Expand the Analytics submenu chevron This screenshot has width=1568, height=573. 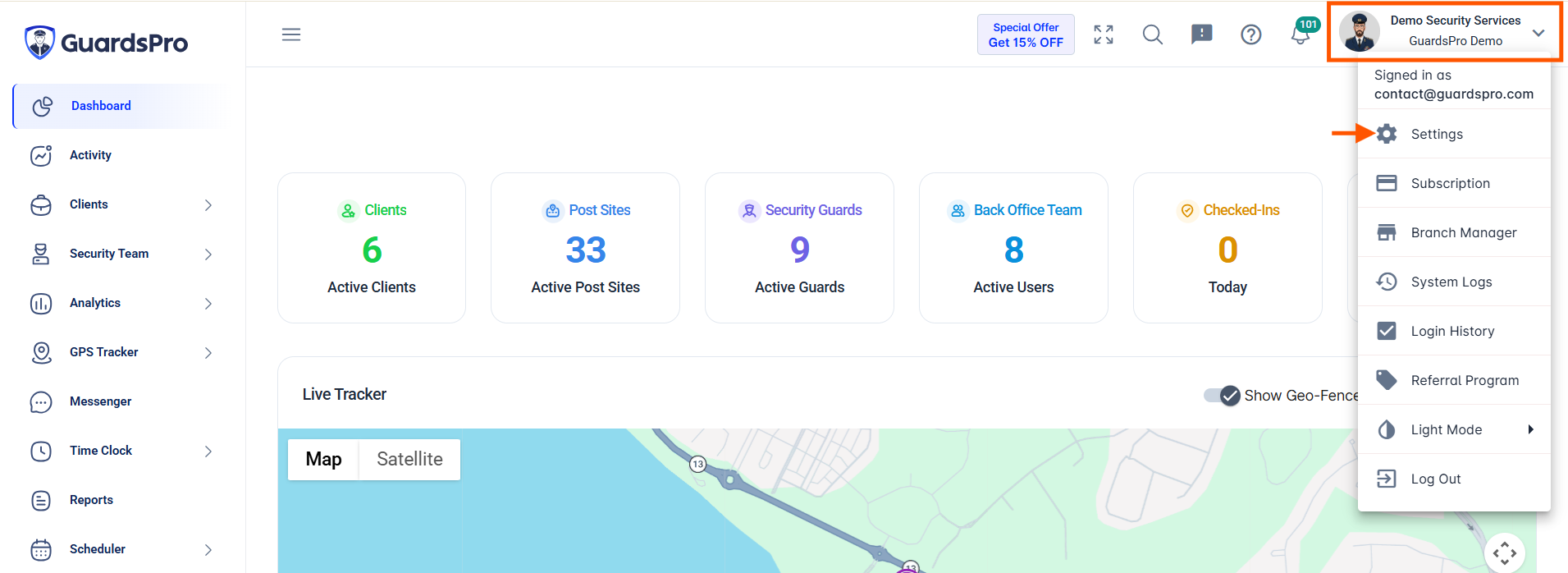208,303
